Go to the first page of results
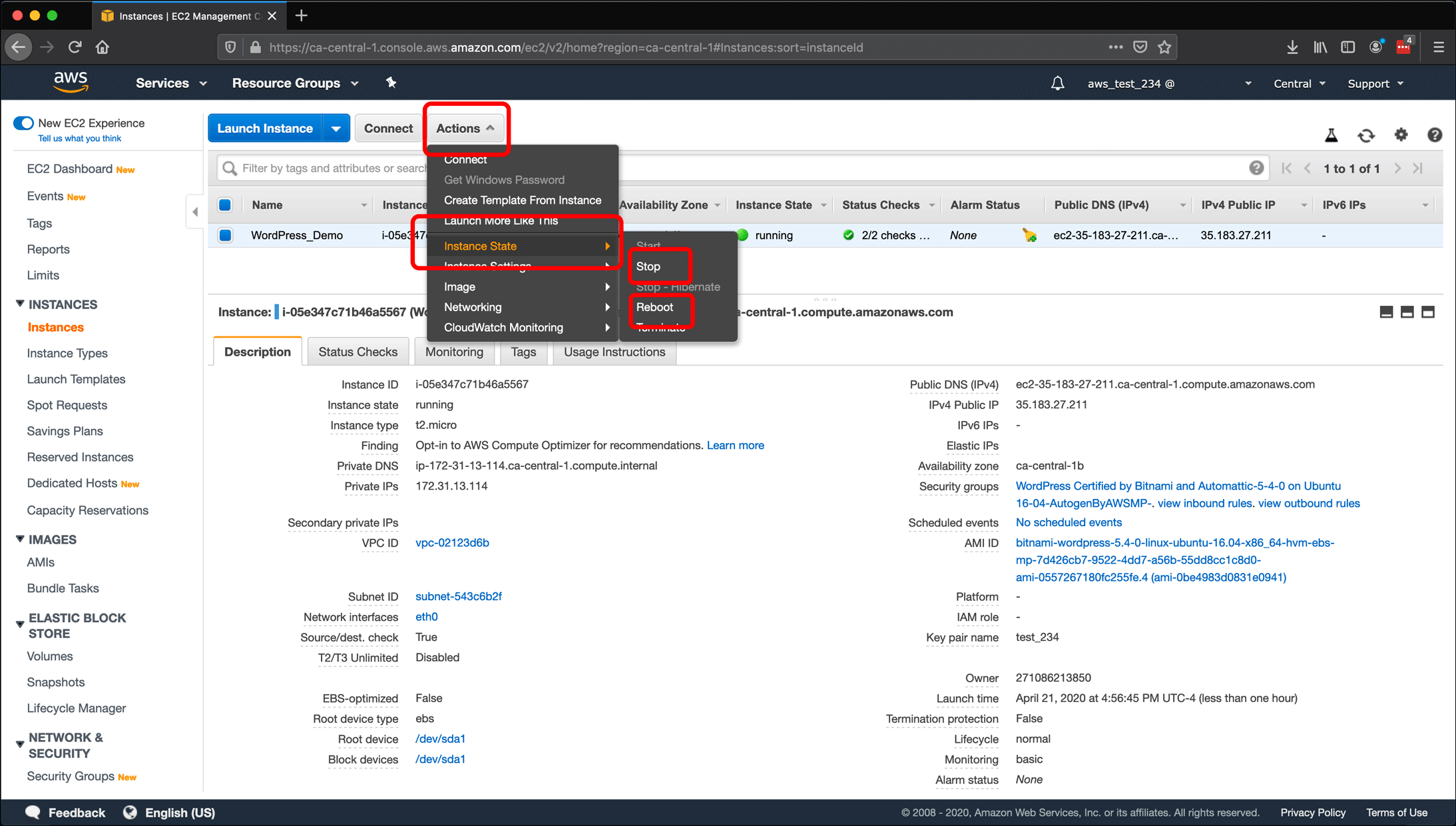Screen dimensions: 1456x826 (1286, 169)
